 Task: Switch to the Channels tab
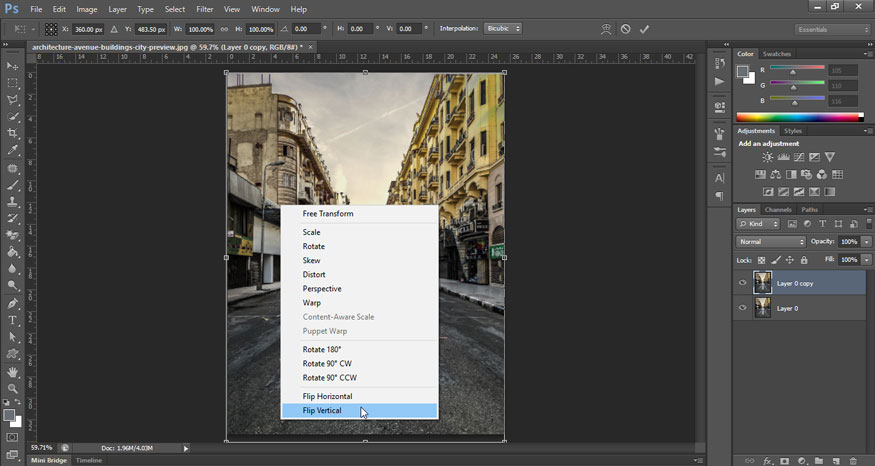pos(778,210)
